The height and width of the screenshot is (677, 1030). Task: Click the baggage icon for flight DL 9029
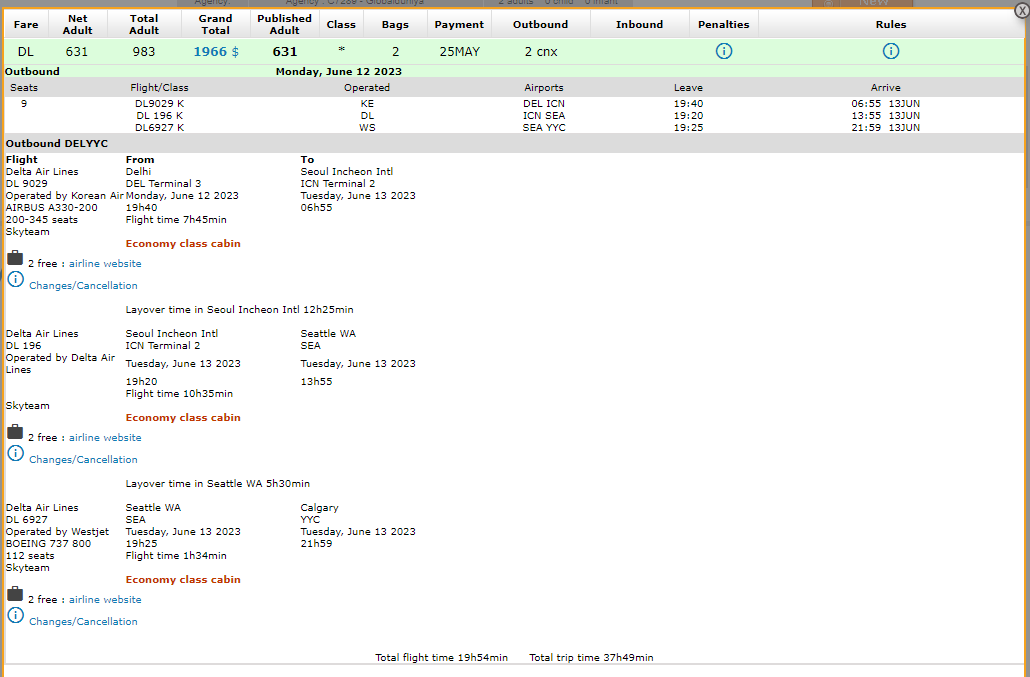click(15, 259)
